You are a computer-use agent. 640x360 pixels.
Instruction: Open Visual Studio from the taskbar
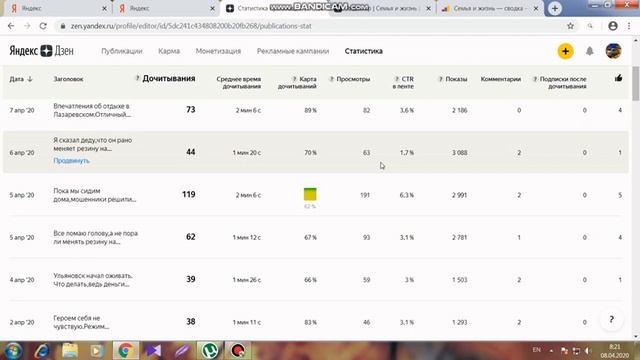click(153, 351)
